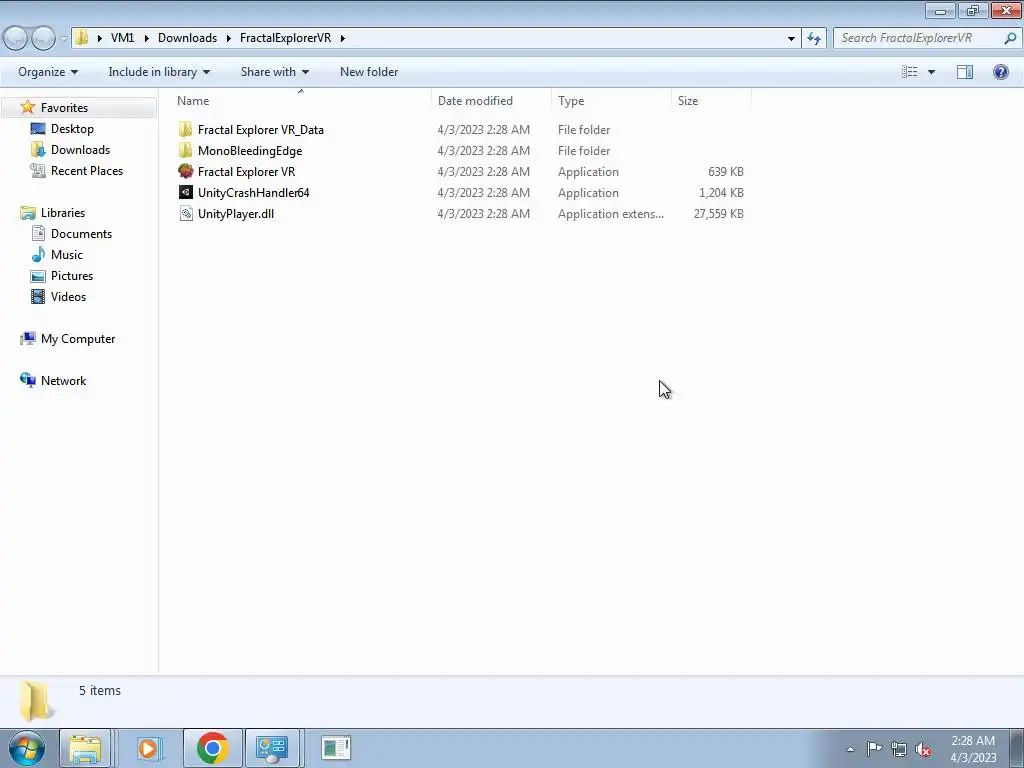Go to VM1 in the address bar
This screenshot has width=1024, height=768.
tap(122, 38)
